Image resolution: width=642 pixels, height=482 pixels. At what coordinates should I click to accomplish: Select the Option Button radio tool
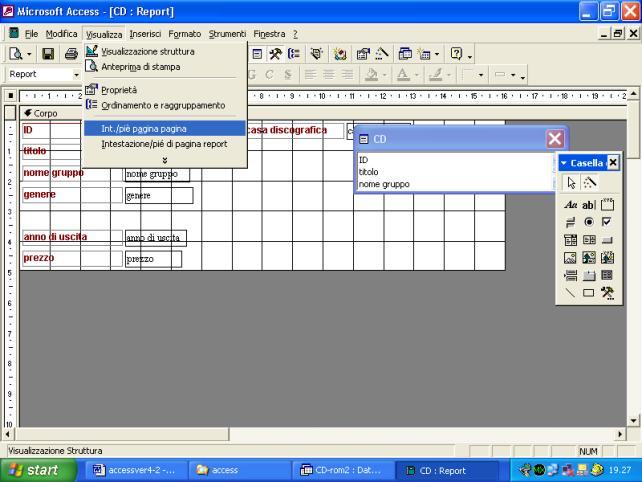click(588, 222)
